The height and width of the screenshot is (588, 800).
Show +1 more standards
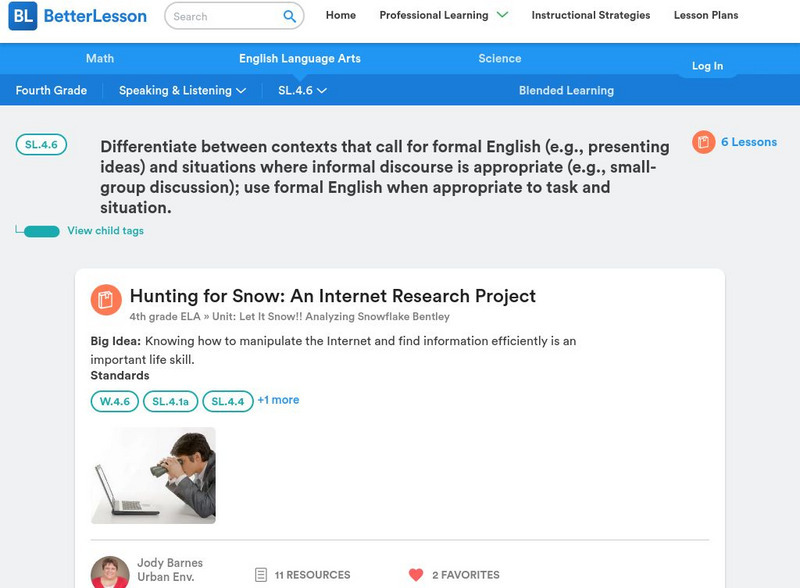(279, 400)
